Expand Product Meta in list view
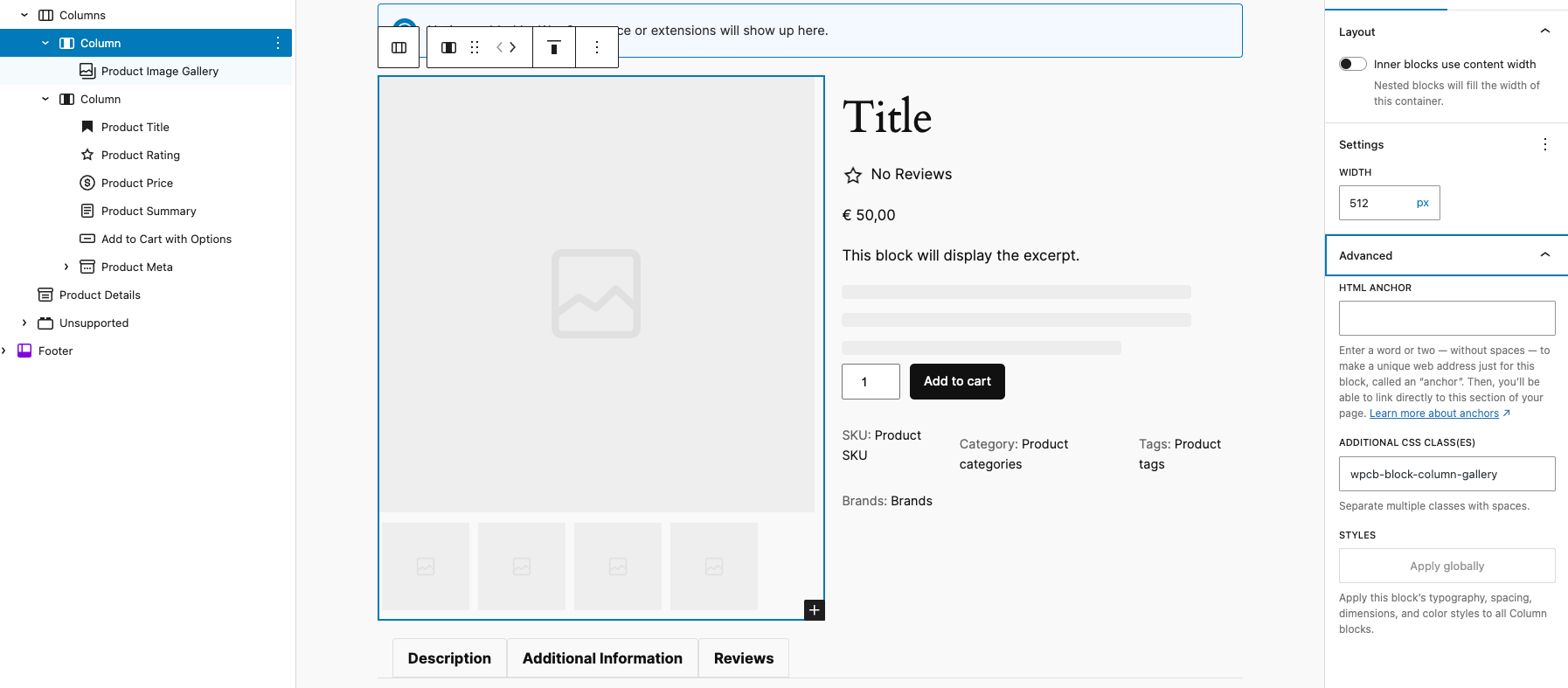The height and width of the screenshot is (688, 1568). click(66, 267)
